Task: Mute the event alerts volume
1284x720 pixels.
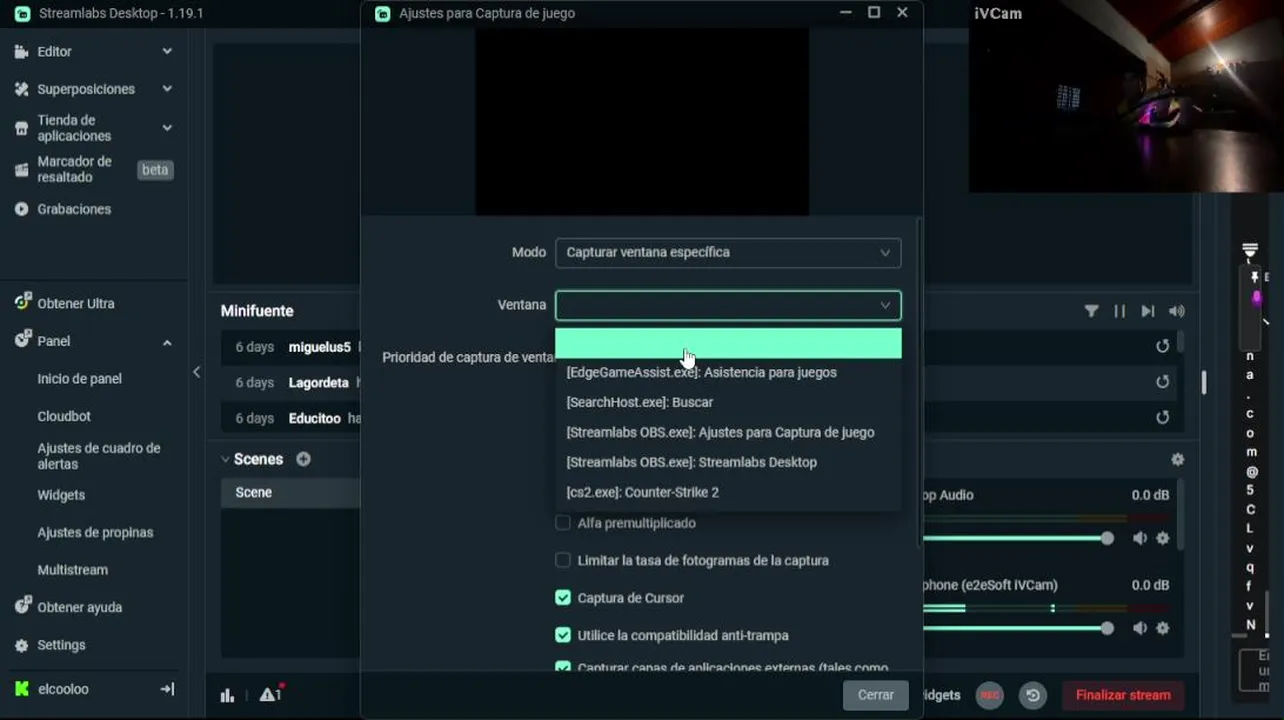Action: 1177,311
